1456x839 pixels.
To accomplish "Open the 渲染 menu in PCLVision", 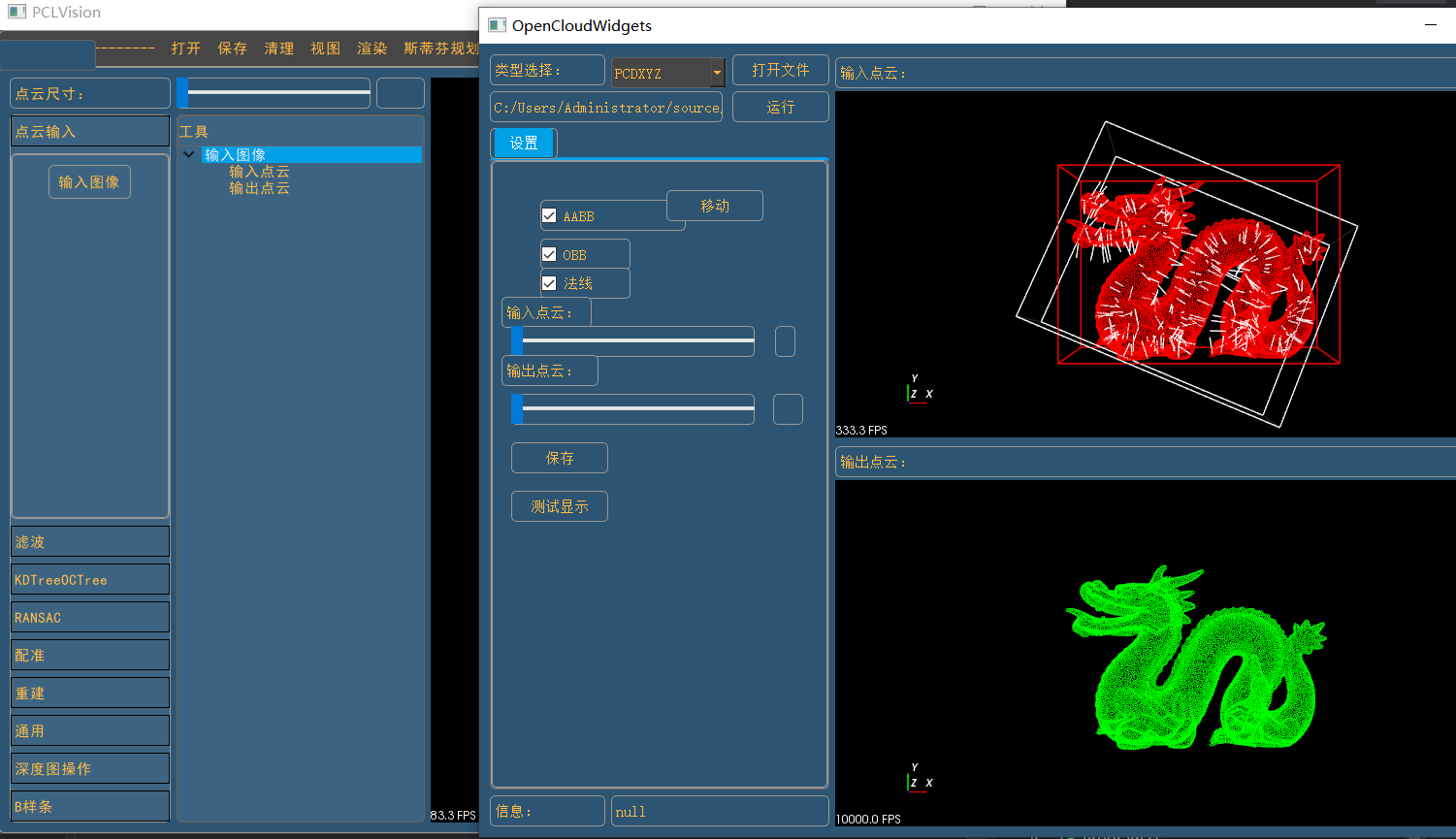I will [372, 48].
